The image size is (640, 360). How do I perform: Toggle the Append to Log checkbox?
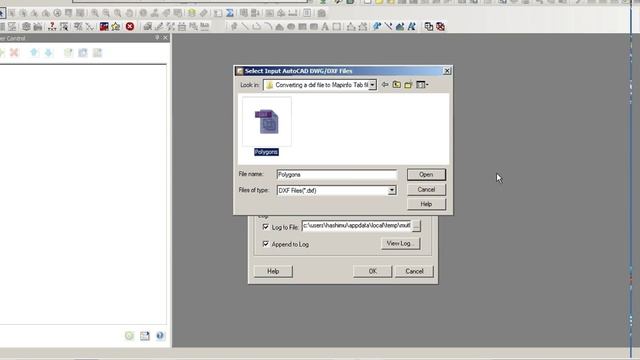tap(266, 244)
